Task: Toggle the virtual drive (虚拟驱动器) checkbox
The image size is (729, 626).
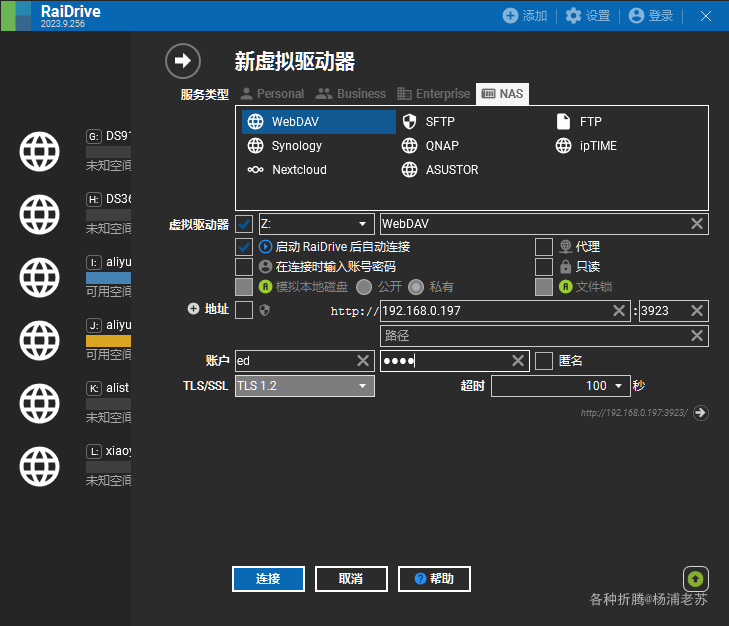Action: 244,224
